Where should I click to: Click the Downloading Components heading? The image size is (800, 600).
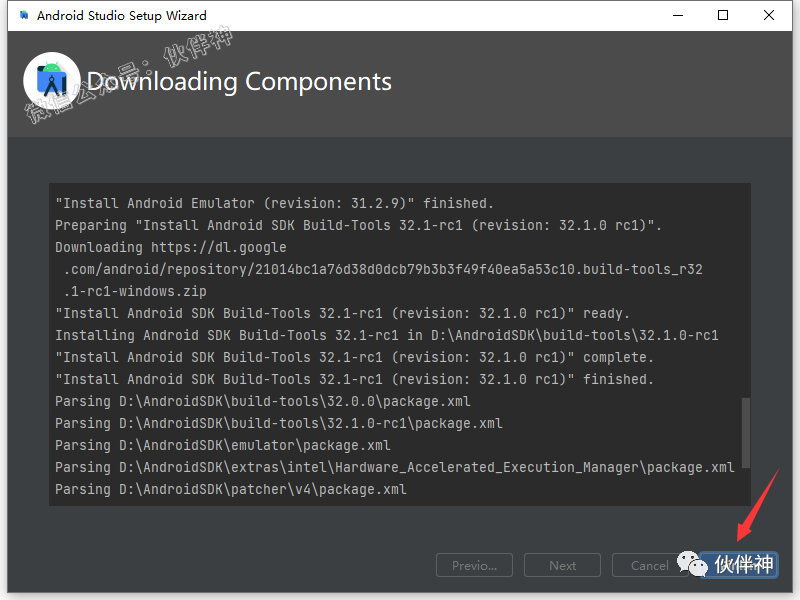(239, 82)
